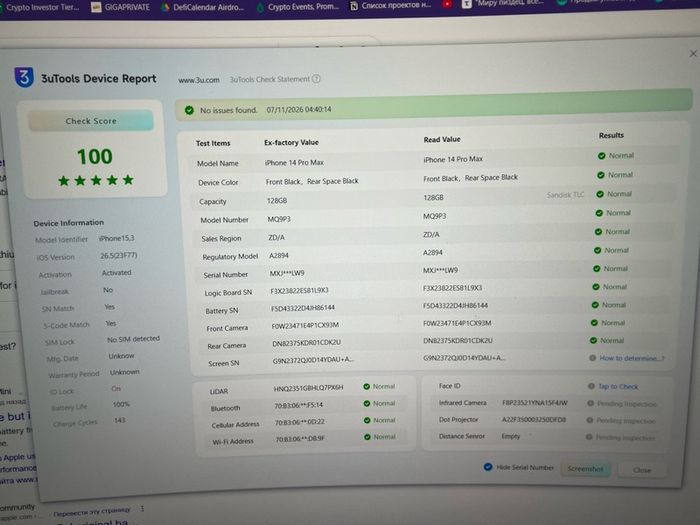Image resolution: width=700 pixels, height=525 pixels.
Task: Click the 3uTools shield logo
Action: click(x=24, y=77)
